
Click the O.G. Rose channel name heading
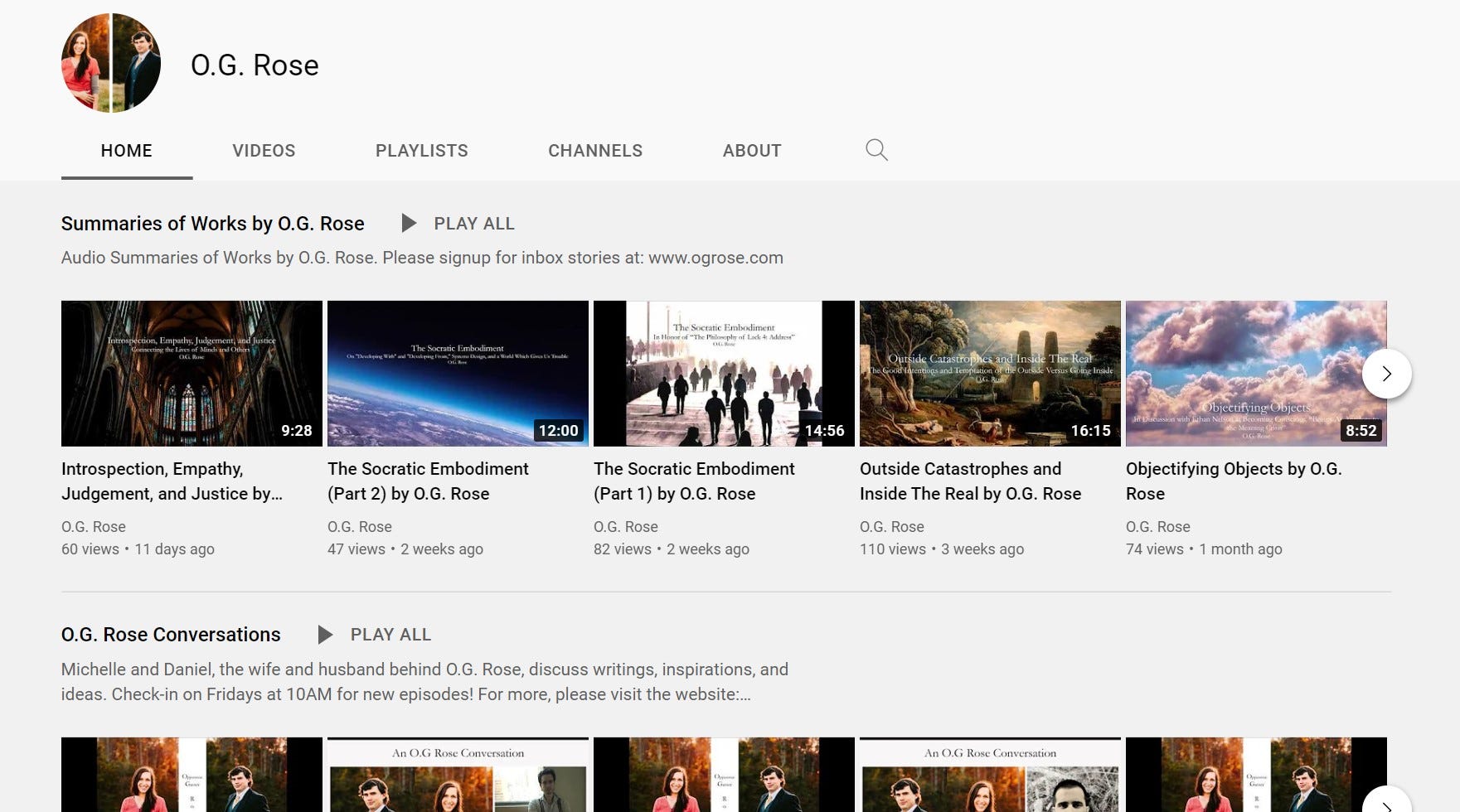255,65
